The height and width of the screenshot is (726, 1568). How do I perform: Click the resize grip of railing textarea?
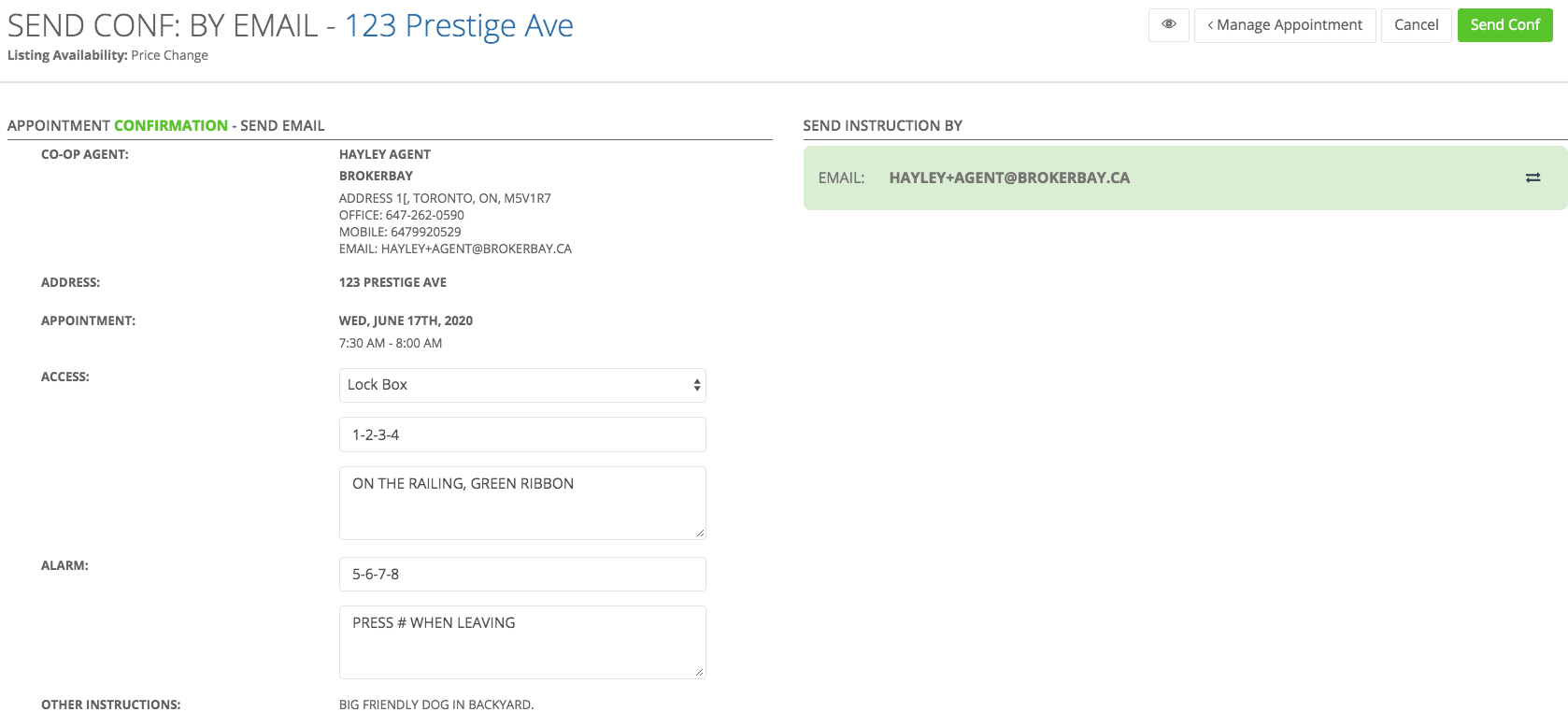pyautogui.click(x=700, y=534)
